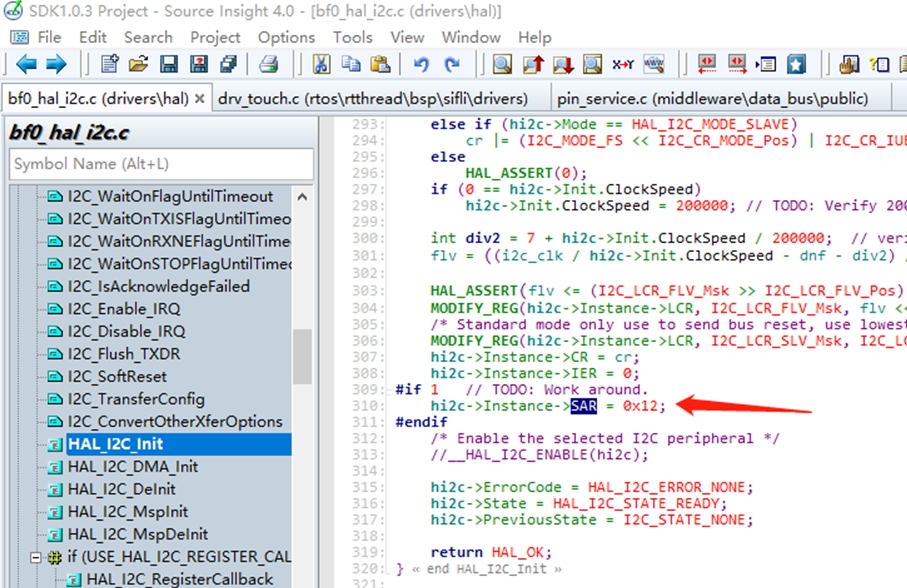Open the Project menu
The image size is (907, 588).
tap(215, 37)
